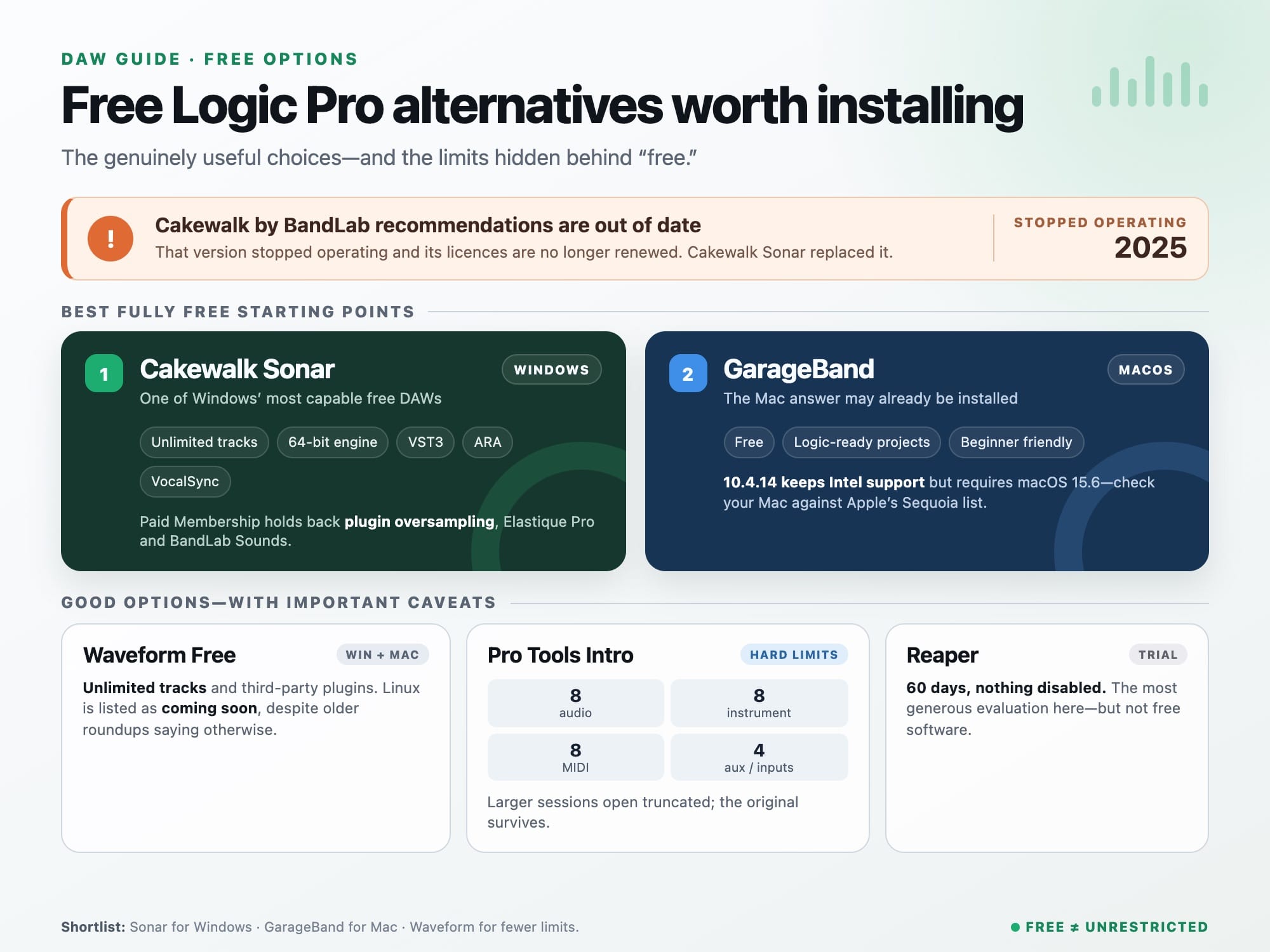This screenshot has width=1270, height=952.
Task: Click the 8 MIDI tracks tile
Action: (x=575, y=757)
